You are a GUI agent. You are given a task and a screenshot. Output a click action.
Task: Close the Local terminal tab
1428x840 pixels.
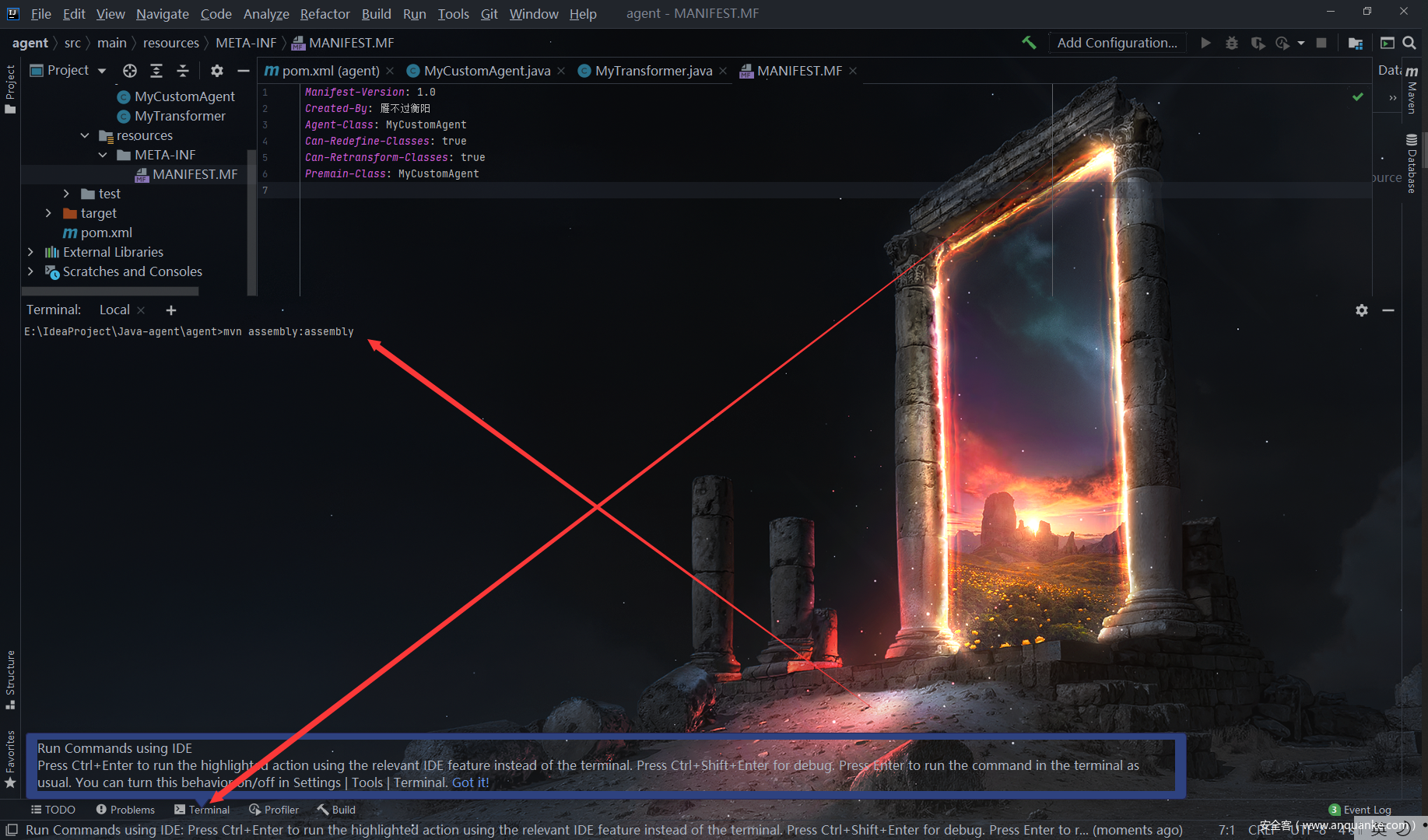click(x=141, y=310)
